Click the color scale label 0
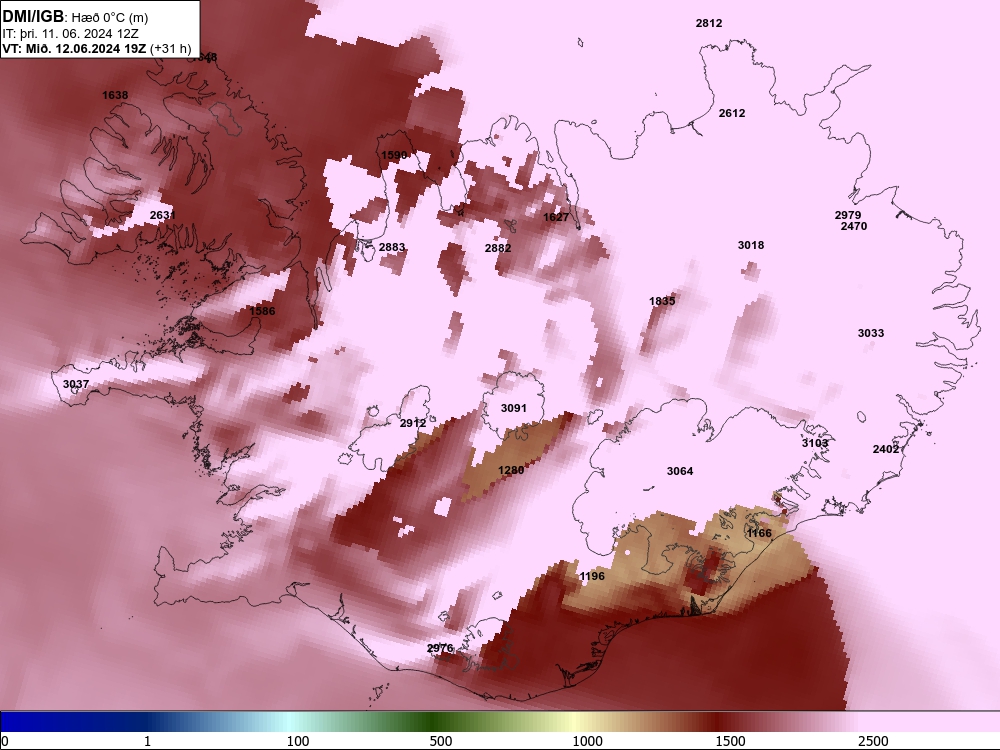Viewport: 1000px width, 750px height. [x=5, y=741]
